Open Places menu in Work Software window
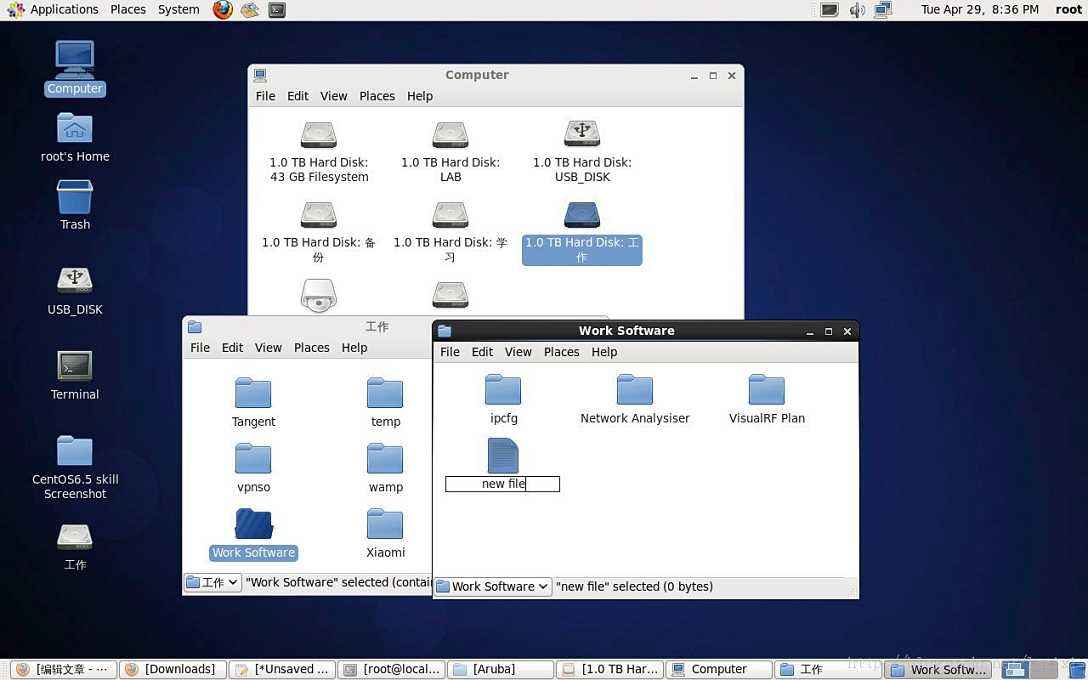 tap(561, 352)
